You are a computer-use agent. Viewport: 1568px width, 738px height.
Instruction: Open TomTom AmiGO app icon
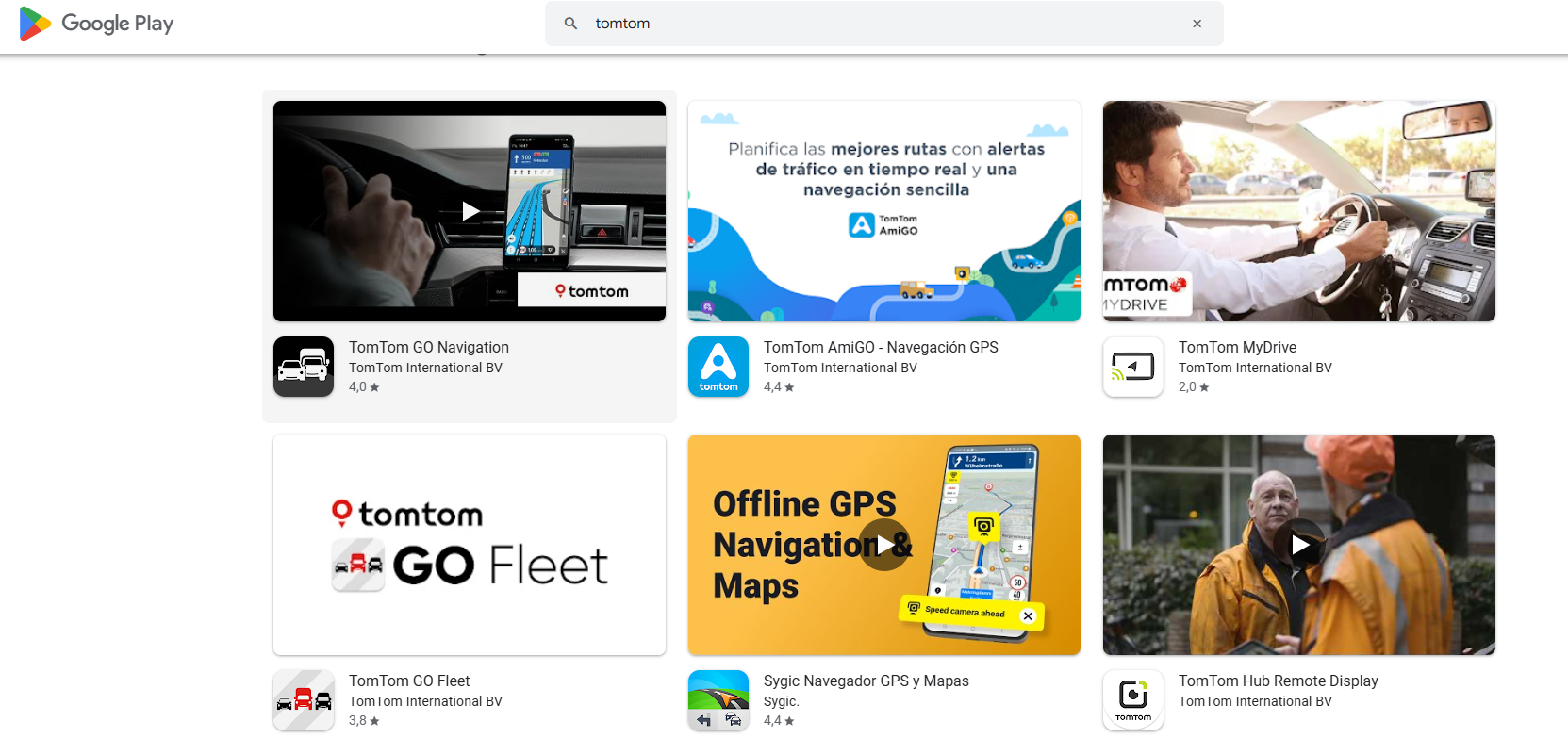tap(718, 367)
